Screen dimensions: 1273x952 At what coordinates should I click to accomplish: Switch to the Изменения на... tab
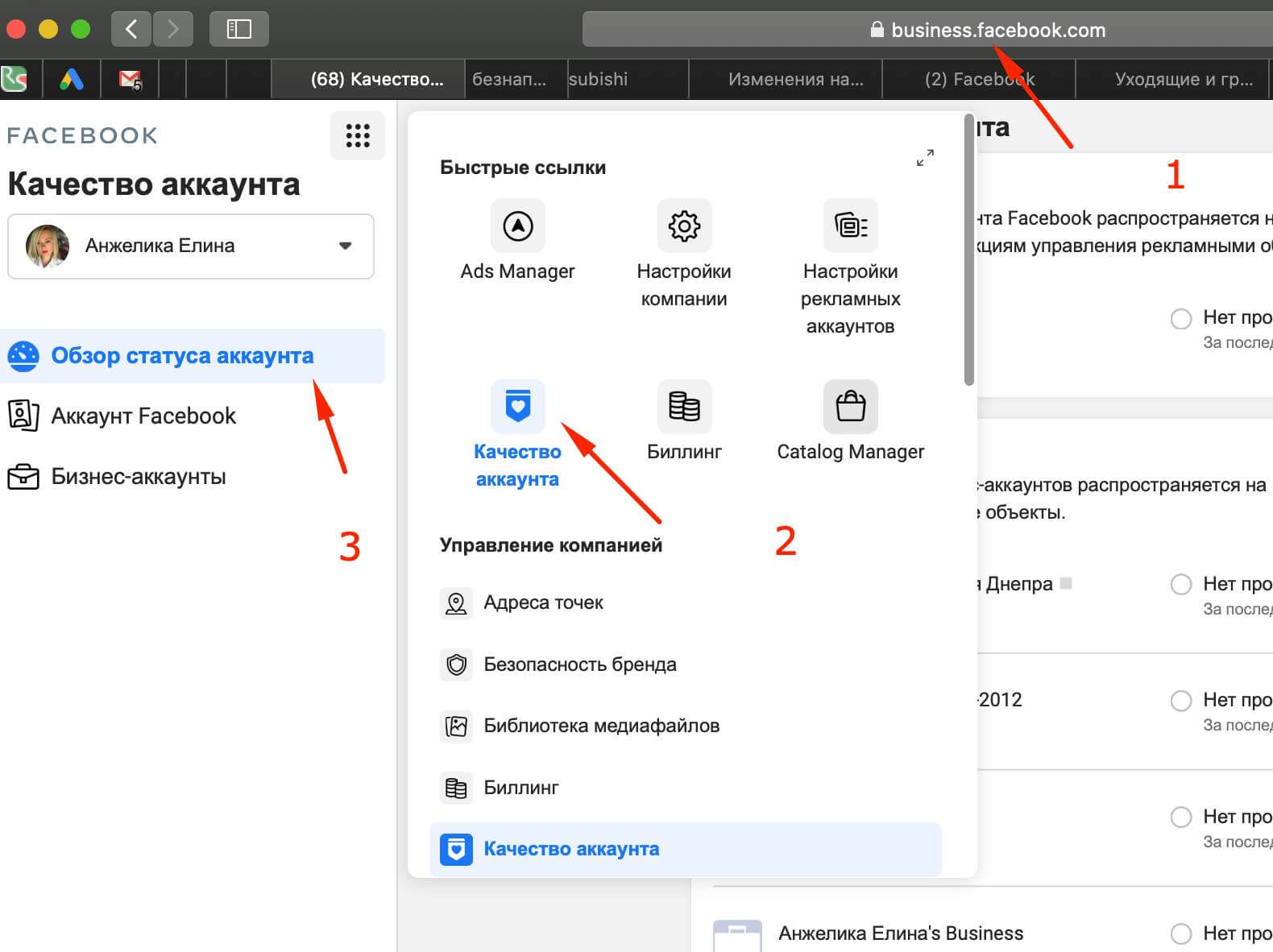click(786, 79)
